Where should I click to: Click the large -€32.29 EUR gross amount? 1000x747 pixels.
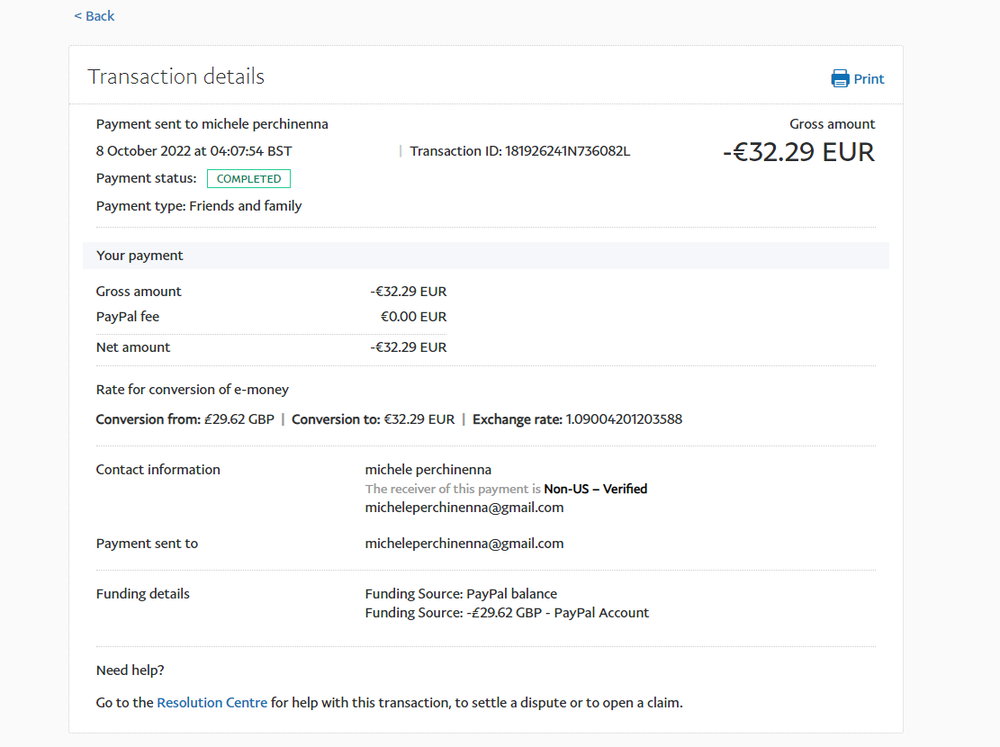click(x=798, y=153)
